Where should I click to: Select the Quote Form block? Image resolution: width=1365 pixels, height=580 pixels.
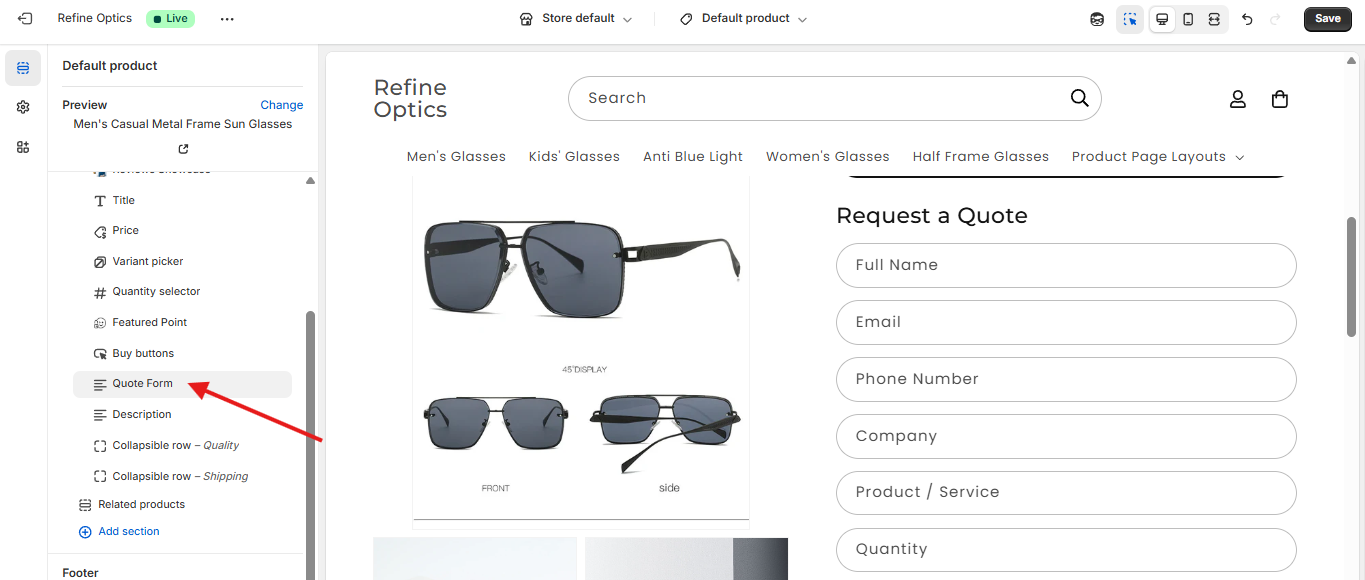pos(143,384)
